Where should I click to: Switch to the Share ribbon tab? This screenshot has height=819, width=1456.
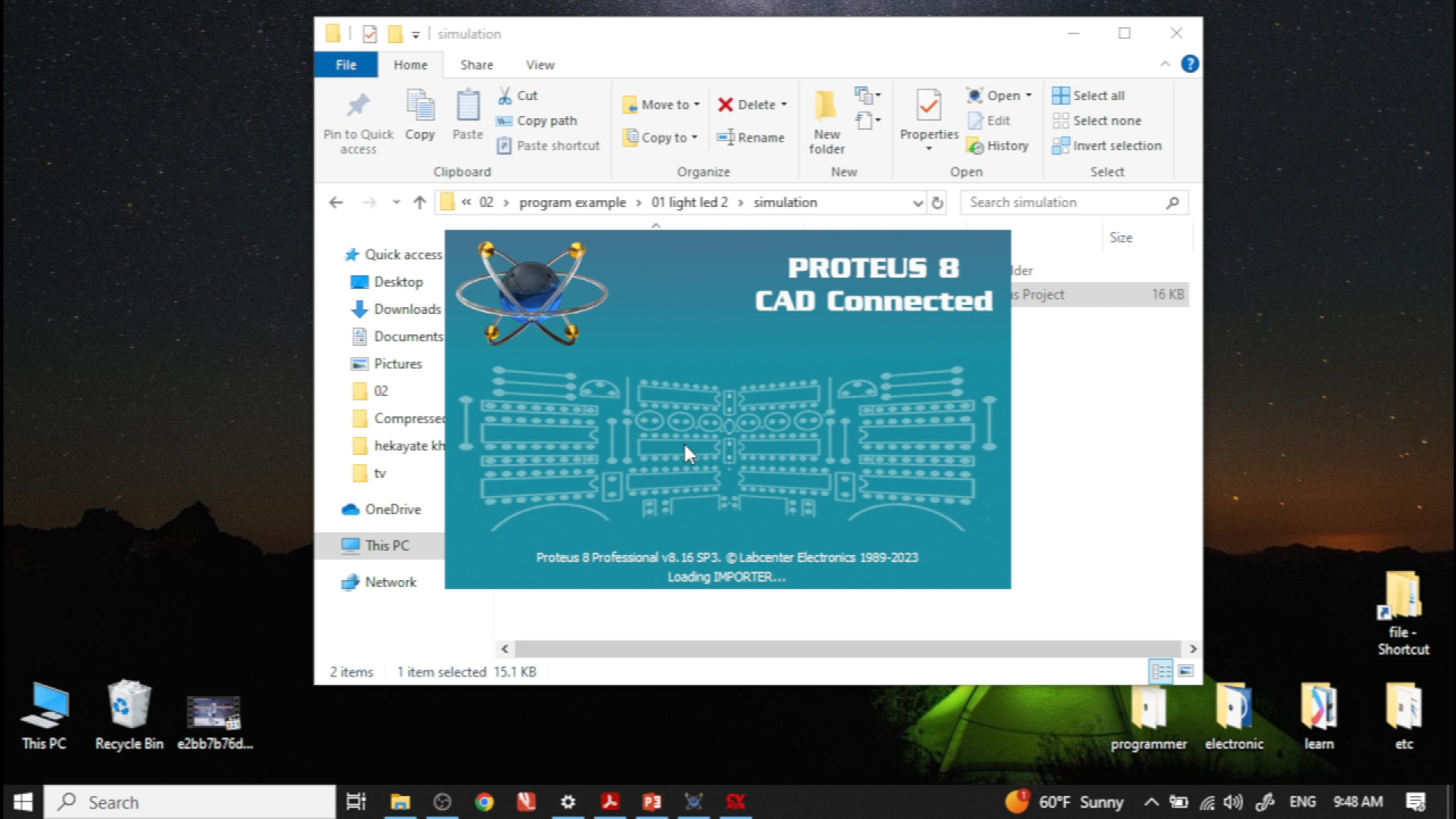[476, 64]
